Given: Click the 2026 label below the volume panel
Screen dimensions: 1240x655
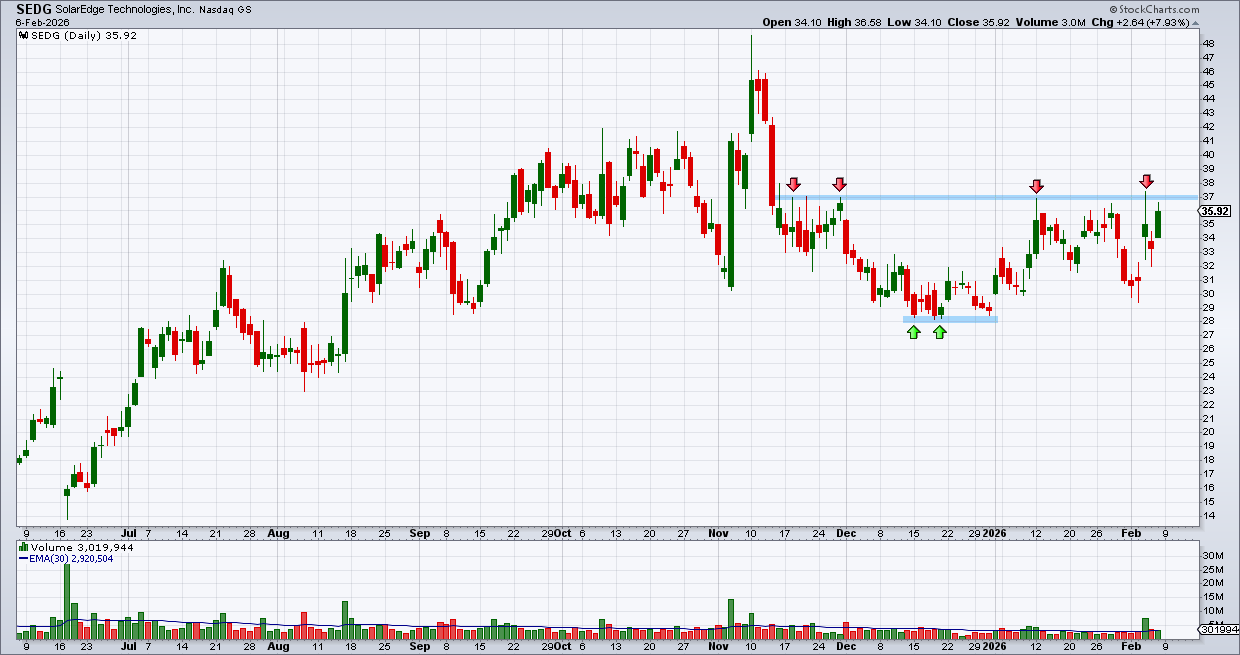Looking at the screenshot, I should click(x=994, y=648).
